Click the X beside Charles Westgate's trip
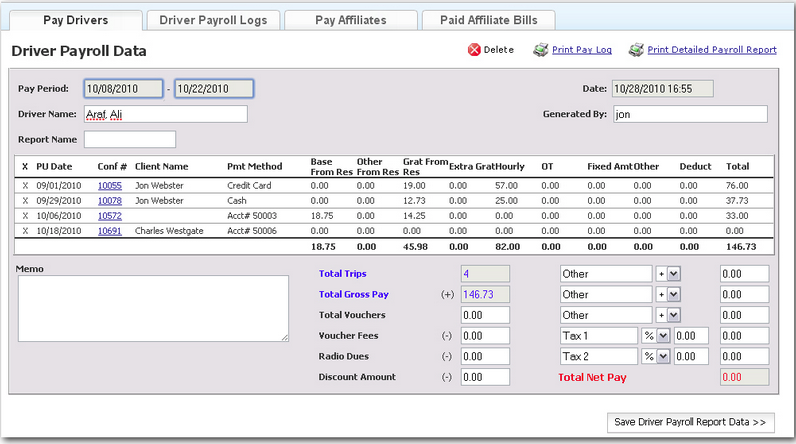 25,230
